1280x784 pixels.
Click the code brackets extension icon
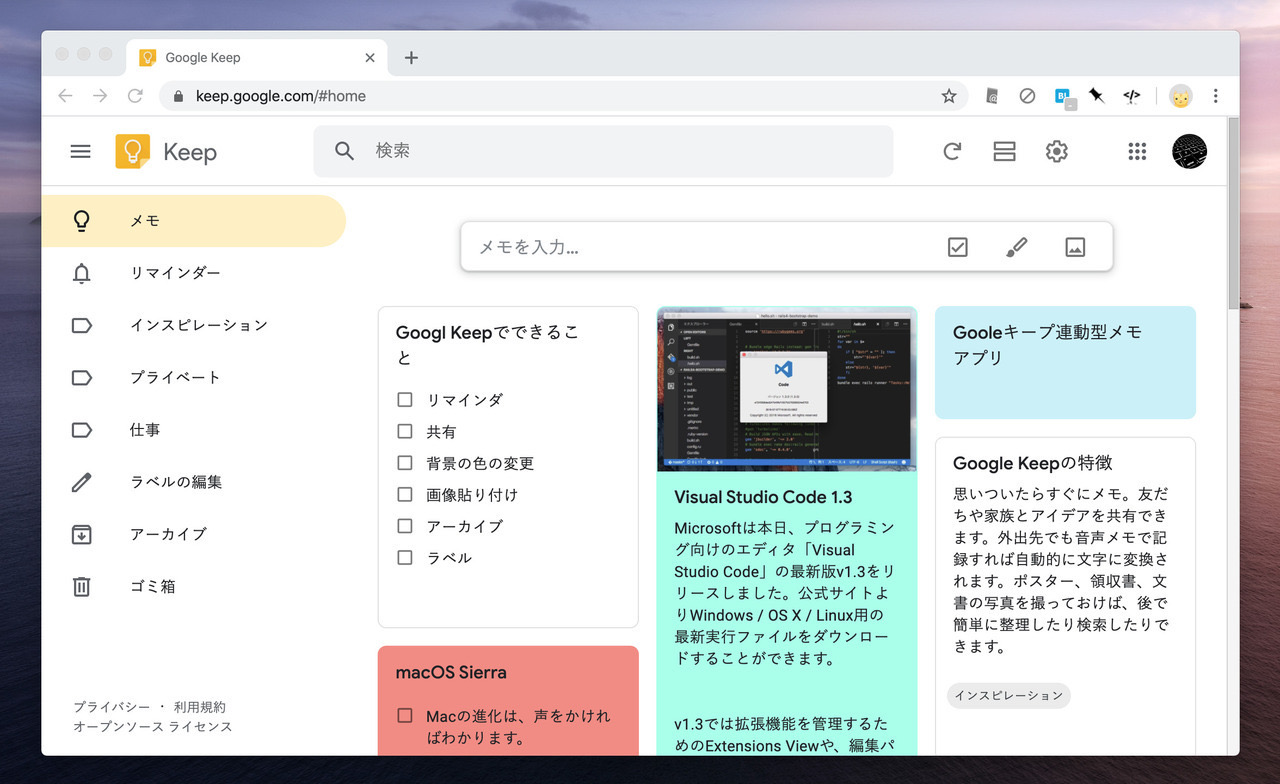pyautogui.click(x=1131, y=96)
